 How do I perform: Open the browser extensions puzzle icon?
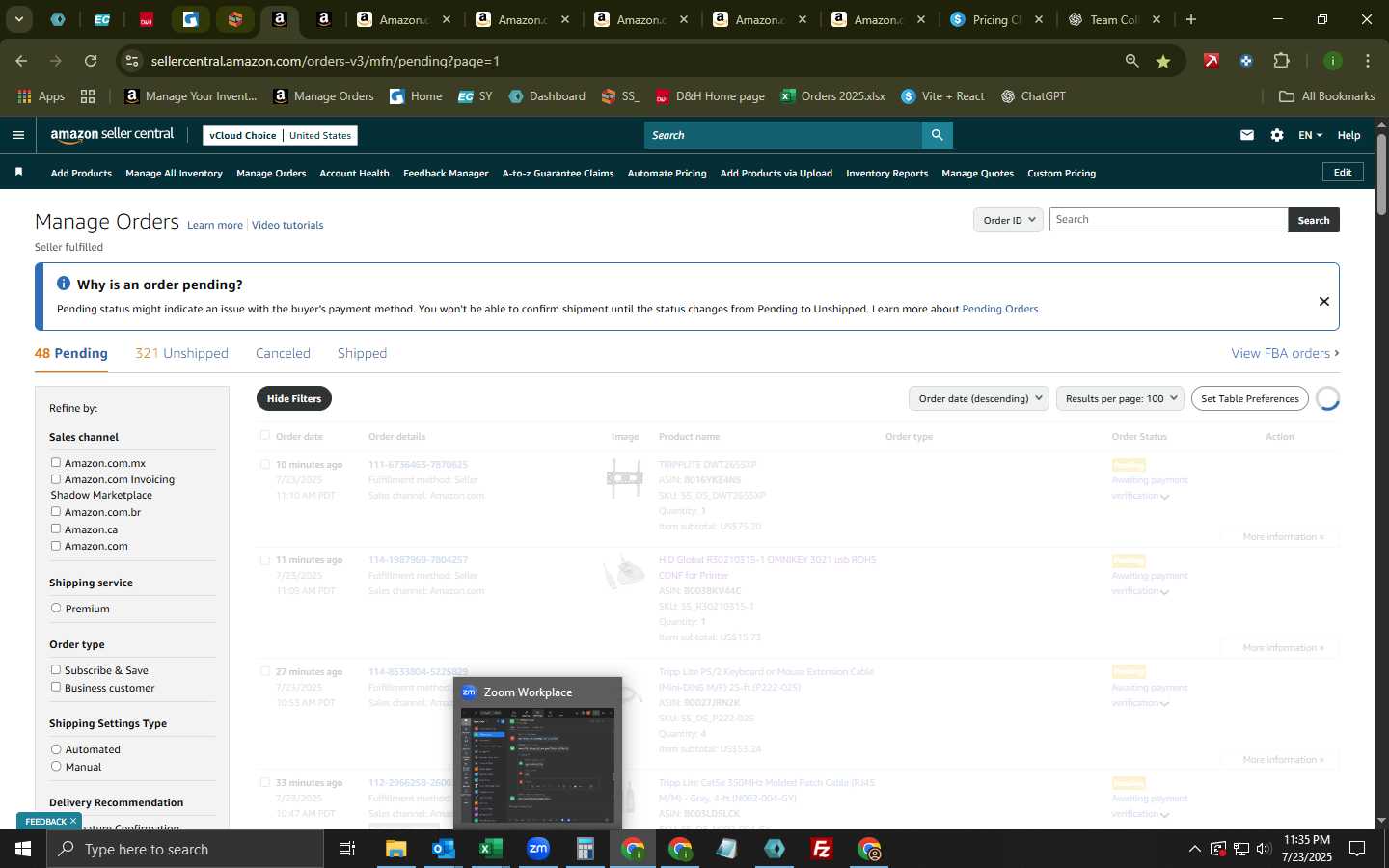[1281, 61]
